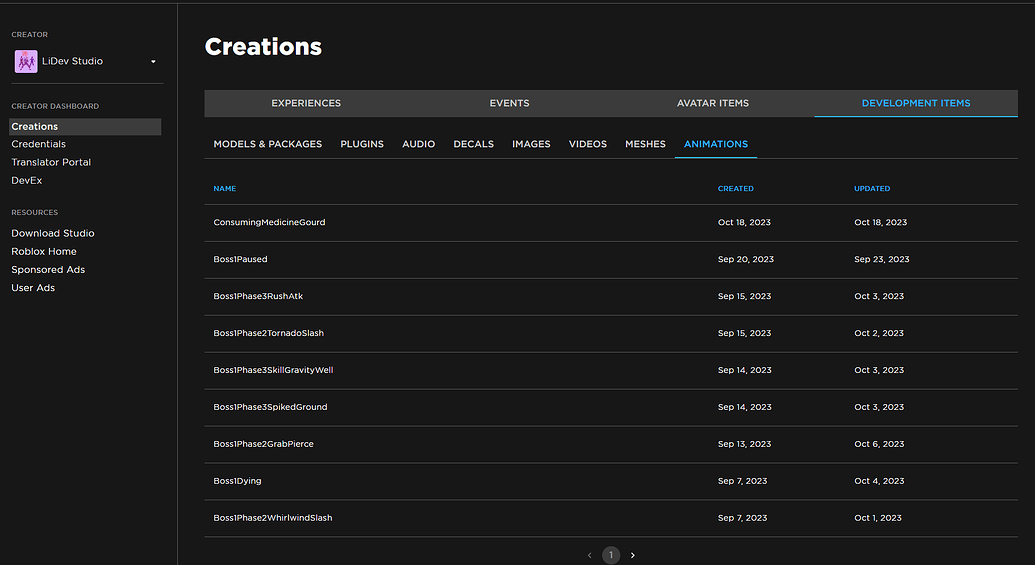Click the Oct 6, 2023 updated date
The width and height of the screenshot is (1035, 565).
pyautogui.click(x=879, y=444)
